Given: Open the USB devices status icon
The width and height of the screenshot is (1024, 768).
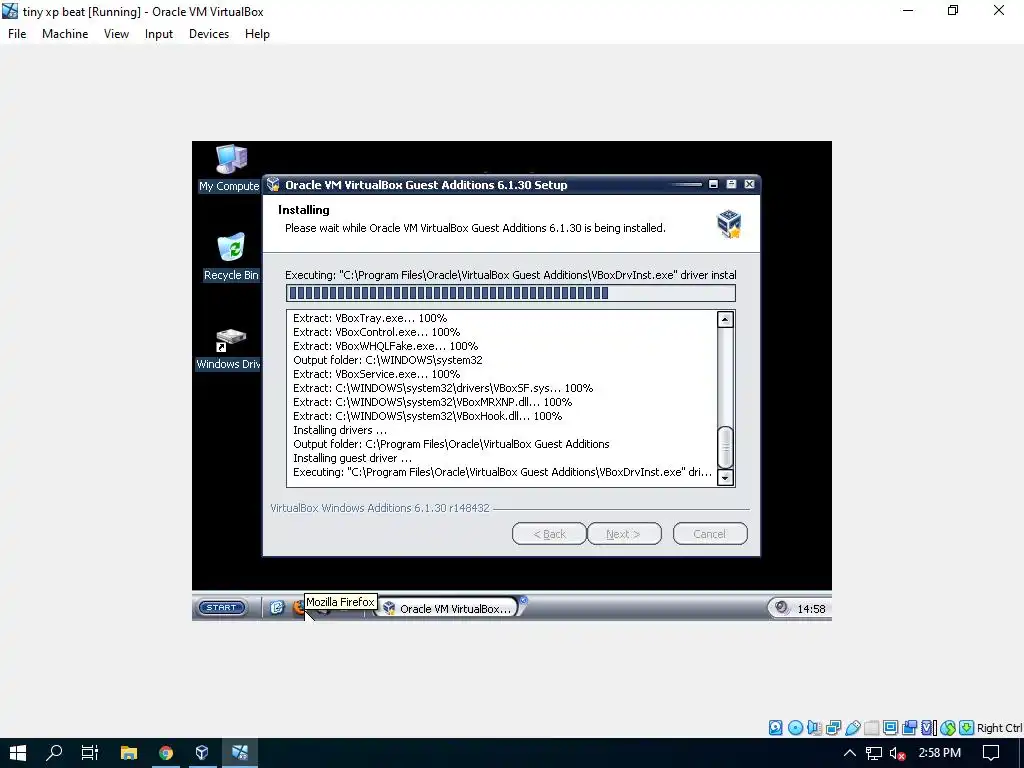Looking at the screenshot, I should pyautogui.click(x=853, y=728).
